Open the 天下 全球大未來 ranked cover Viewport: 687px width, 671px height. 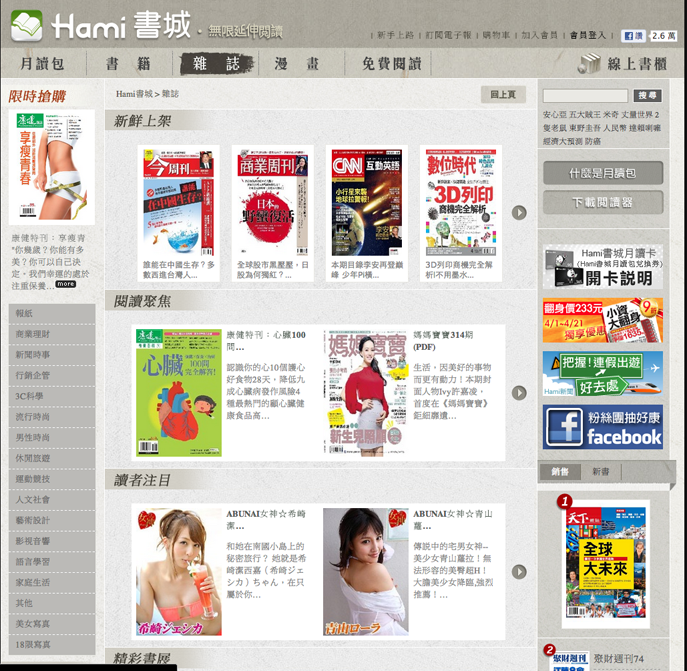606,563
